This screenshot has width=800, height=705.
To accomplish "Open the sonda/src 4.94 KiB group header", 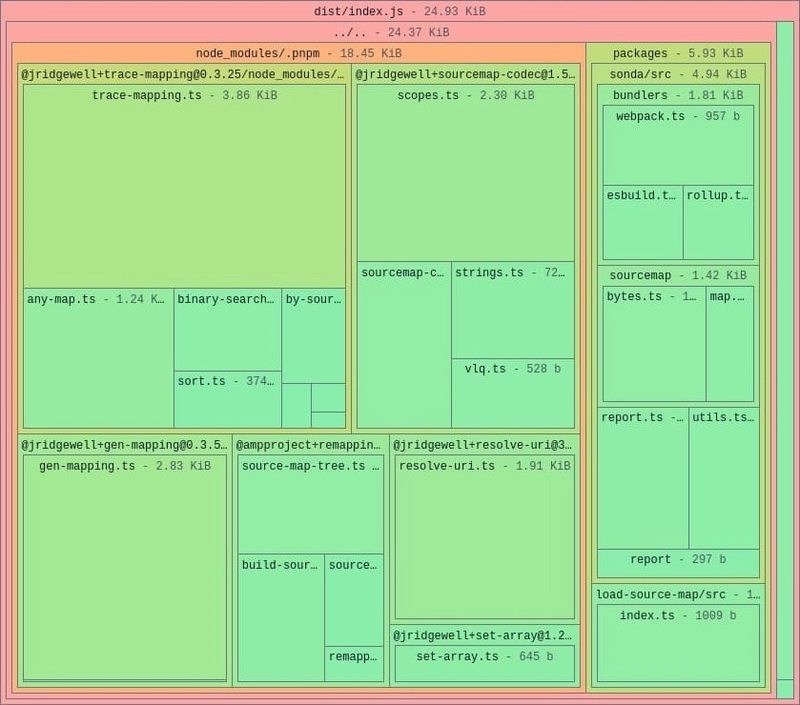I will 677,74.
